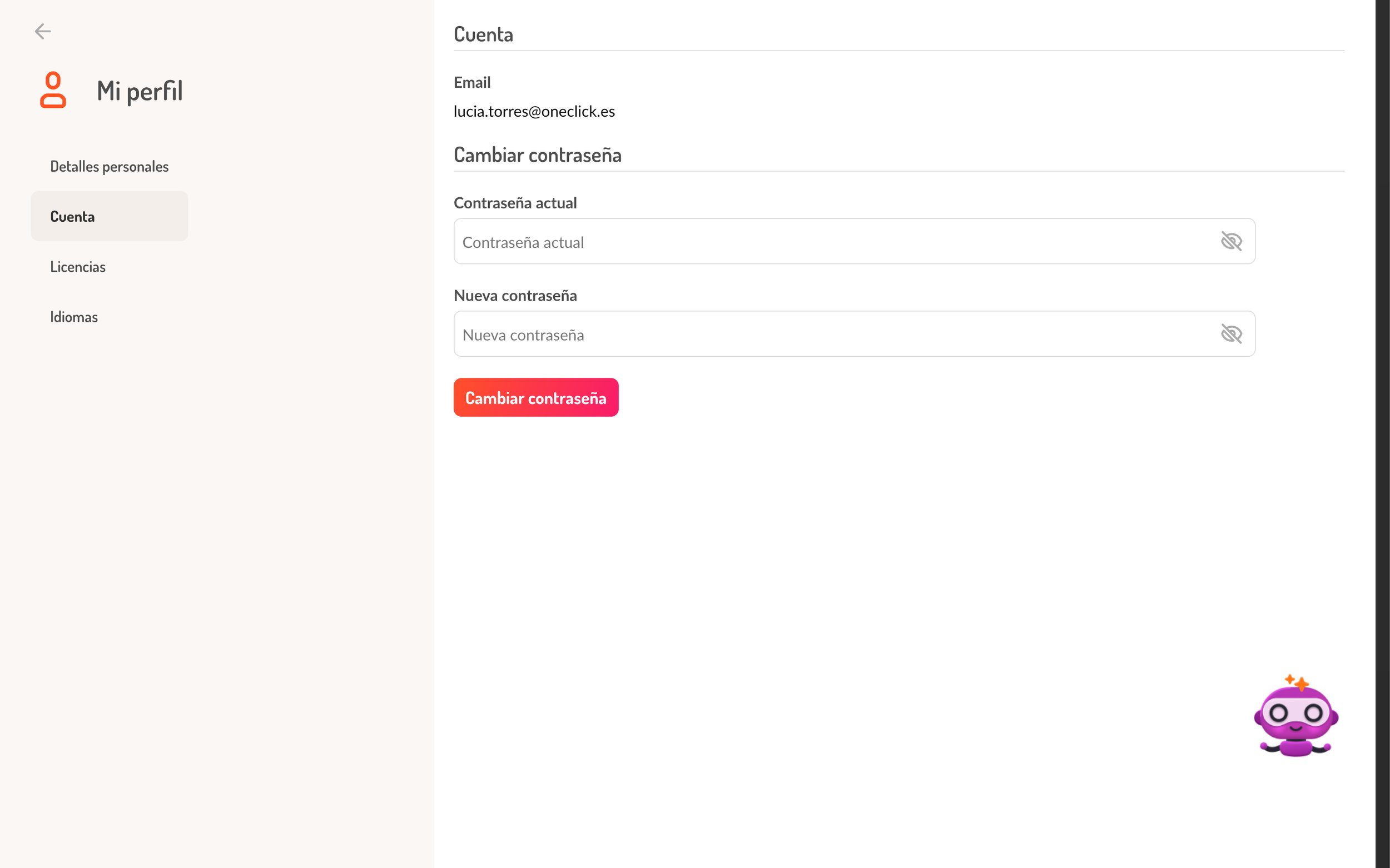This screenshot has height=868, width=1390.
Task: Toggle visibility of the Nueva contraseña field
Action: (x=1232, y=333)
